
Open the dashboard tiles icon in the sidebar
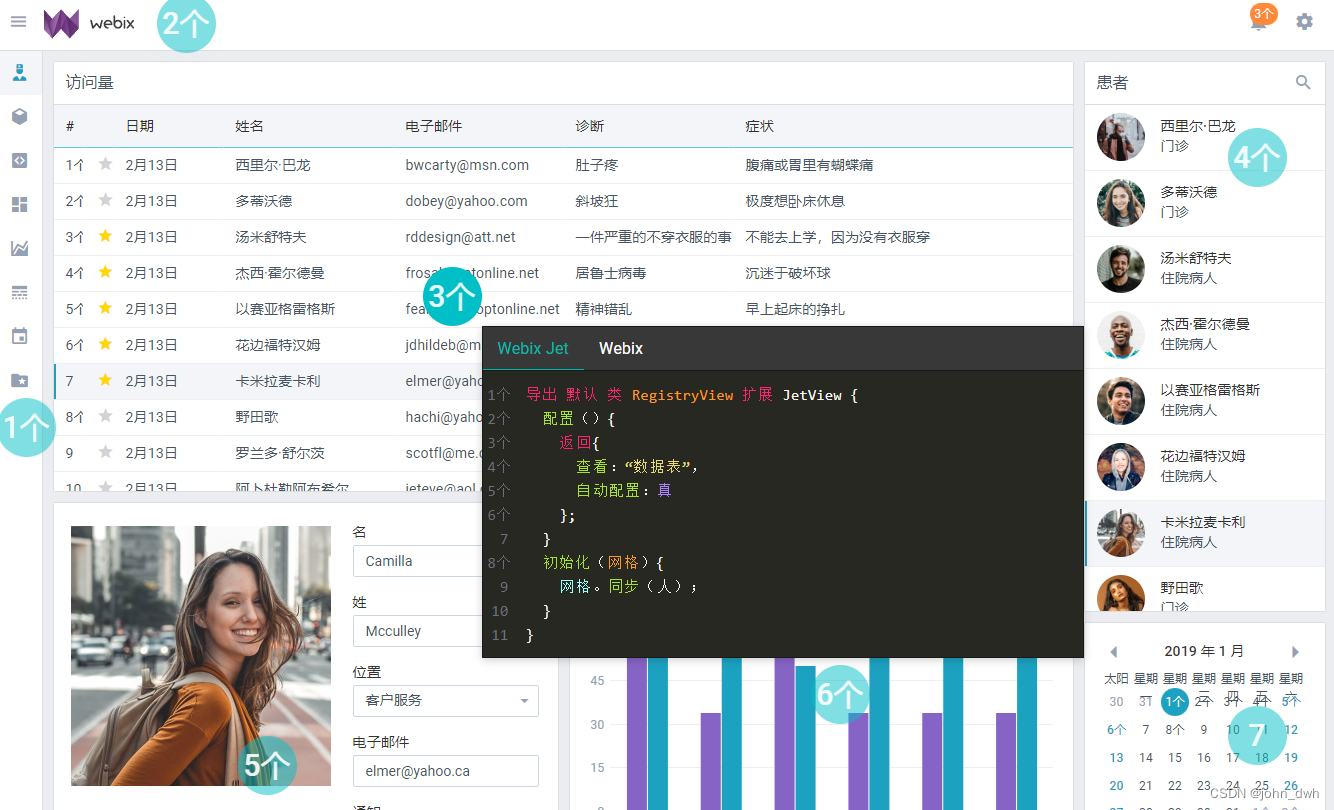coord(19,204)
